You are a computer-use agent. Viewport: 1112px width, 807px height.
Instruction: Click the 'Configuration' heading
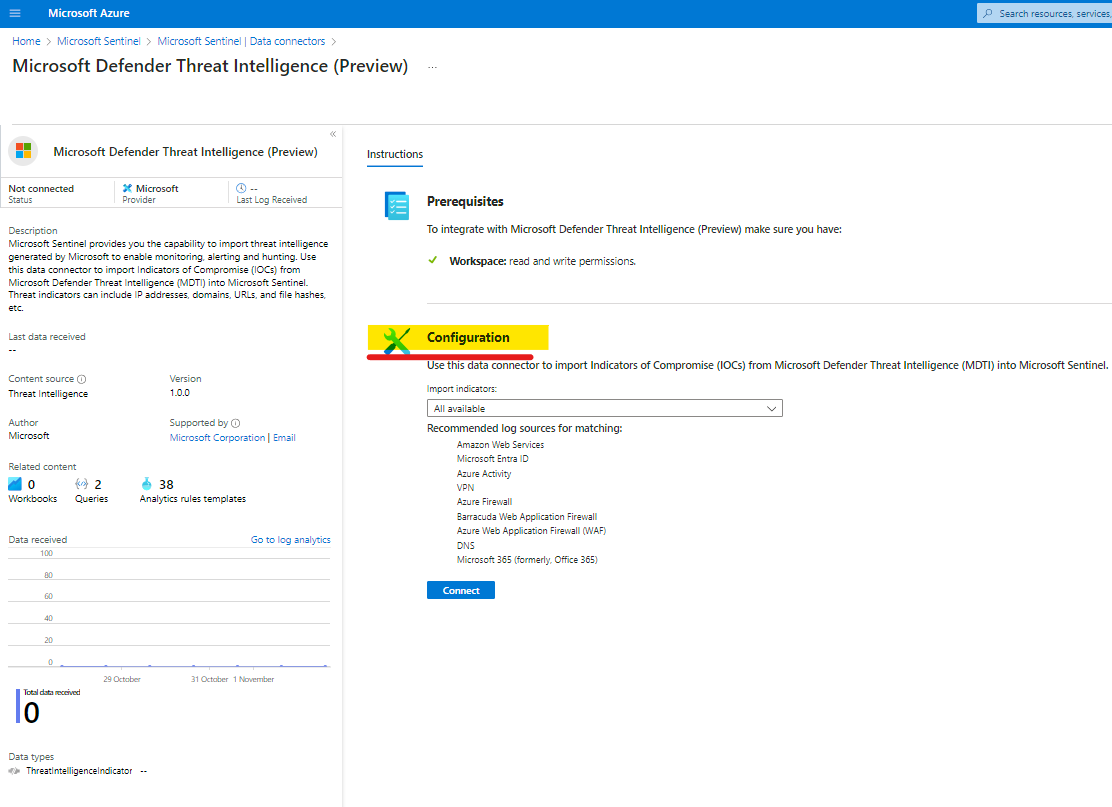(468, 338)
